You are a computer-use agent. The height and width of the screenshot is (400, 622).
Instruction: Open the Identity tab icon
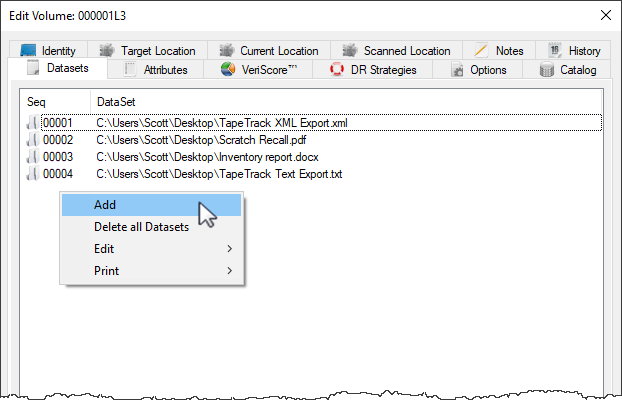[x=28, y=51]
